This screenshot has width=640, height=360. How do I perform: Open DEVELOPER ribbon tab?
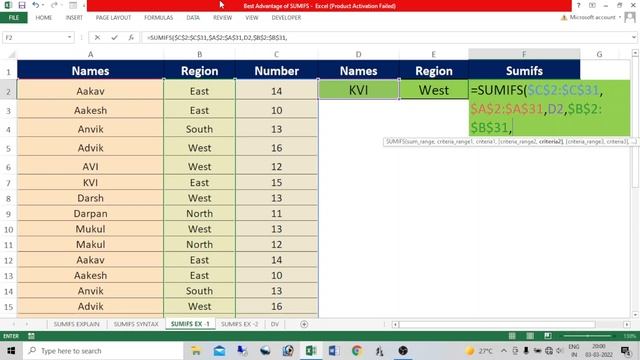[287, 18]
